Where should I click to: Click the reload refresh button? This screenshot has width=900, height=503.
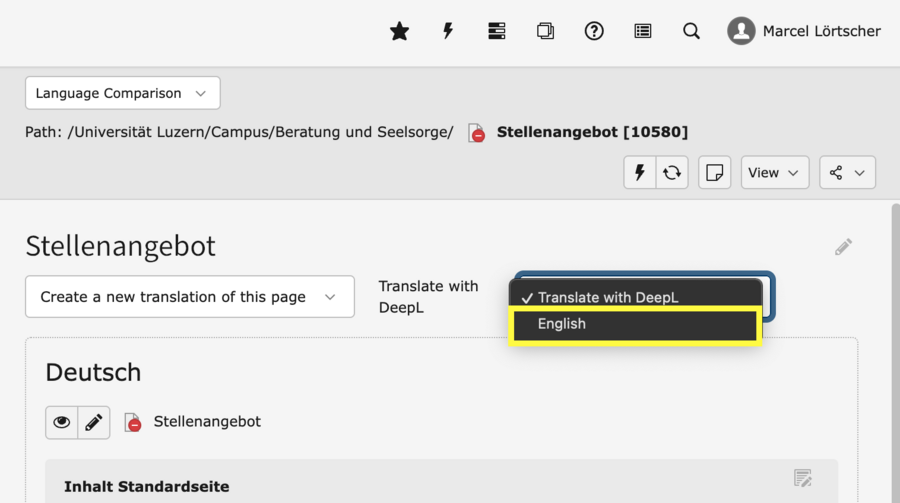coord(672,172)
